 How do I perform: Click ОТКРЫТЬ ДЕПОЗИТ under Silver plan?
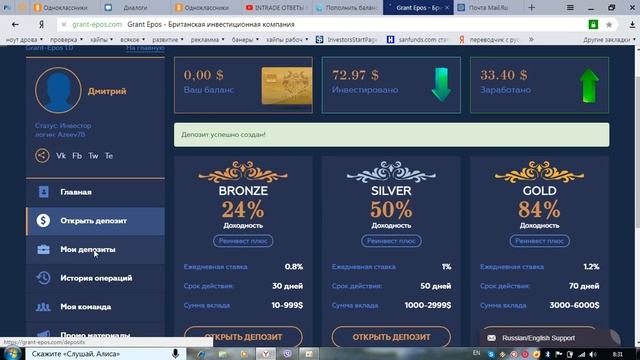pyautogui.click(x=391, y=337)
